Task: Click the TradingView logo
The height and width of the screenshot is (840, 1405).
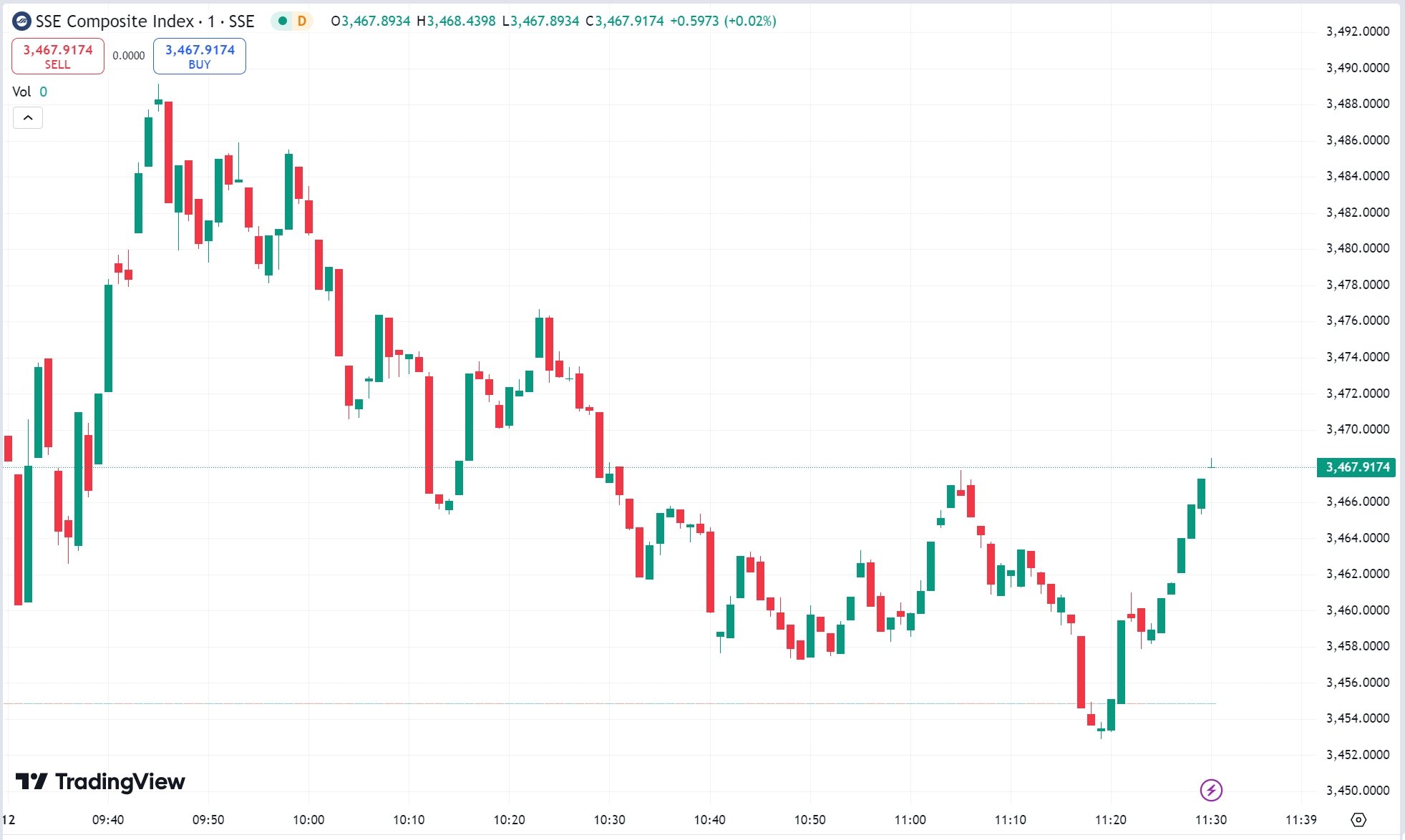Action: click(x=100, y=781)
